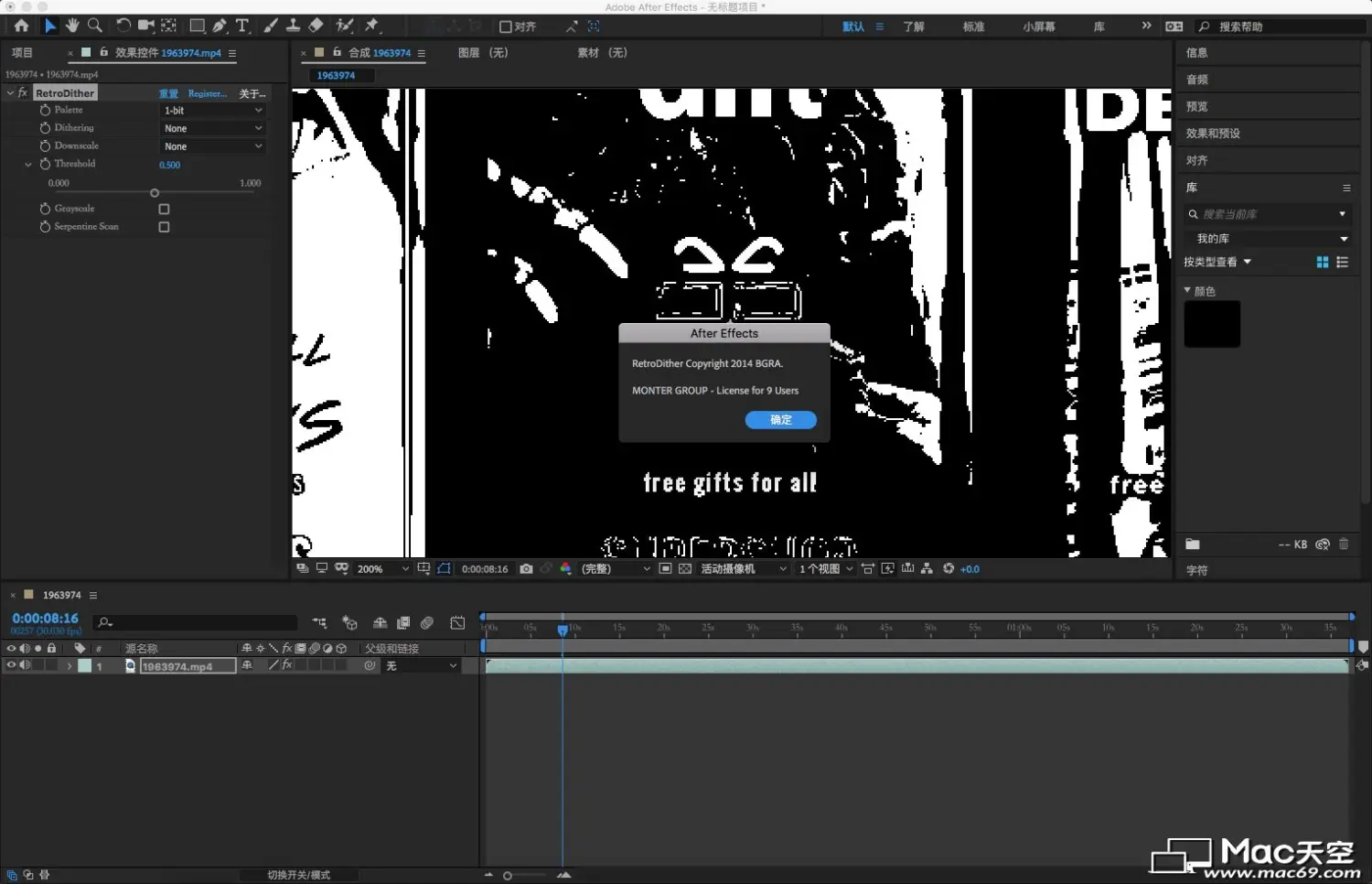
Task: Switch Libraries to grid view
Action: pos(1323,262)
